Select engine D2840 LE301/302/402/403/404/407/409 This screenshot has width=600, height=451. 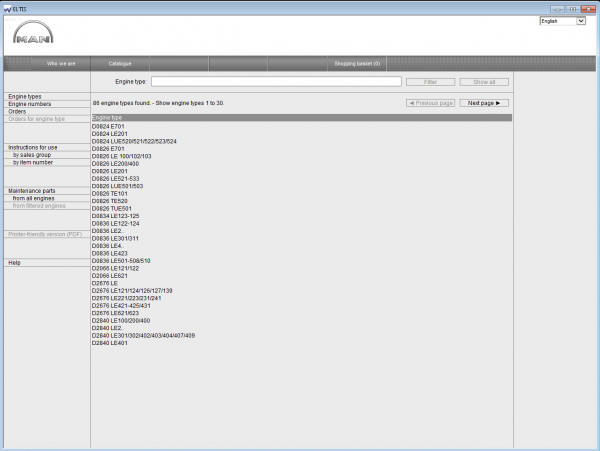click(x=143, y=335)
